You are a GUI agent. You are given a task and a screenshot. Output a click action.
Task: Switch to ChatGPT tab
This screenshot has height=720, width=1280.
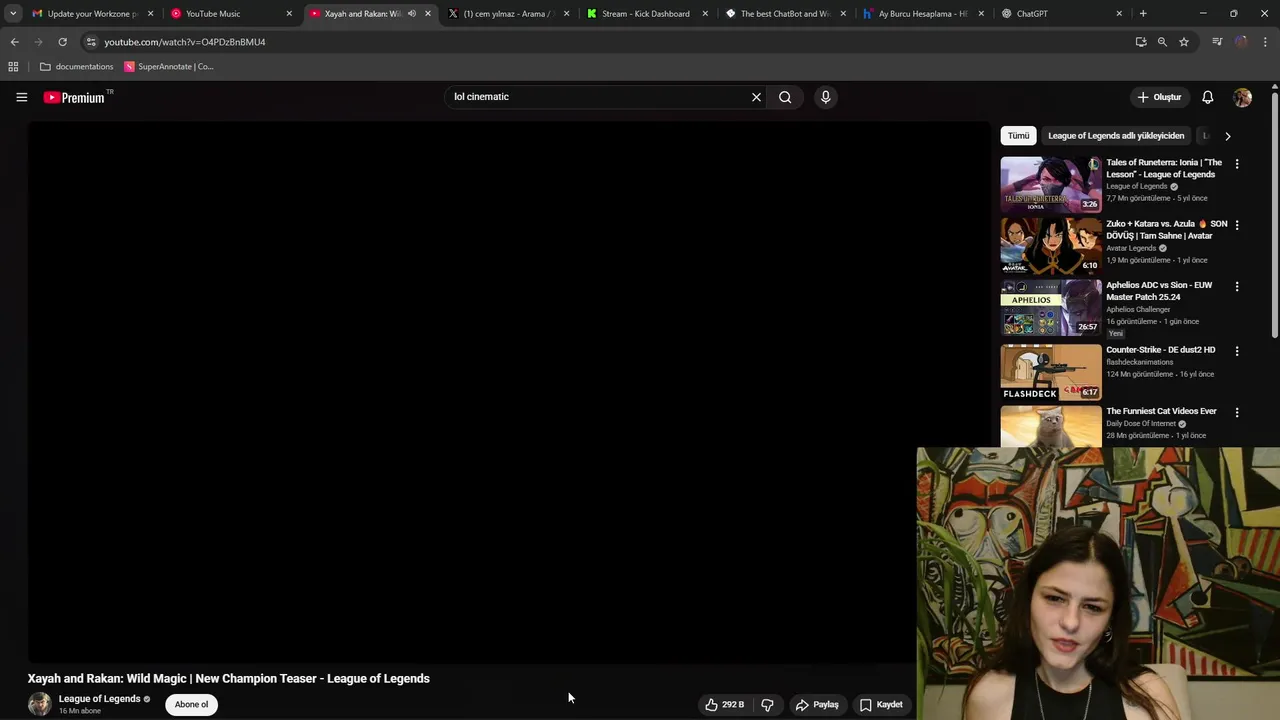(1060, 14)
